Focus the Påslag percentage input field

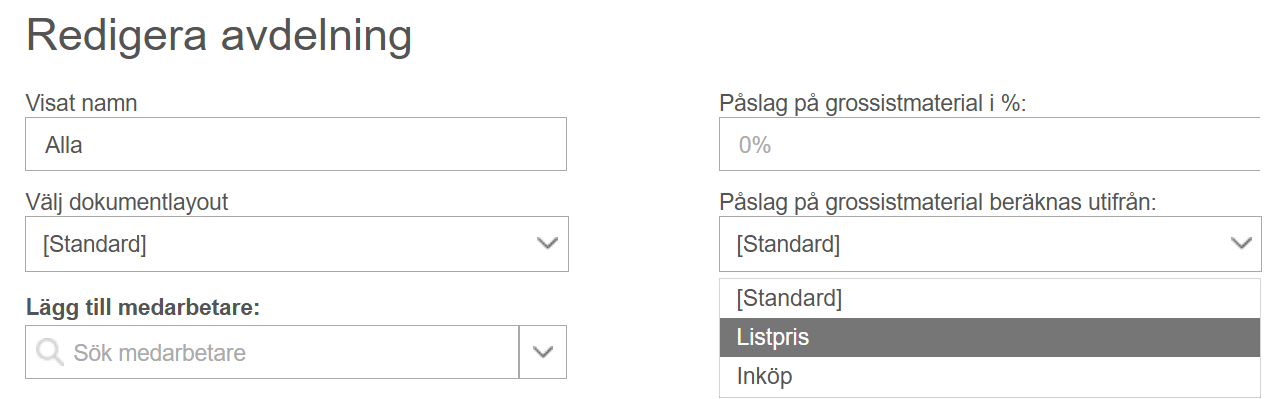[x=991, y=144]
